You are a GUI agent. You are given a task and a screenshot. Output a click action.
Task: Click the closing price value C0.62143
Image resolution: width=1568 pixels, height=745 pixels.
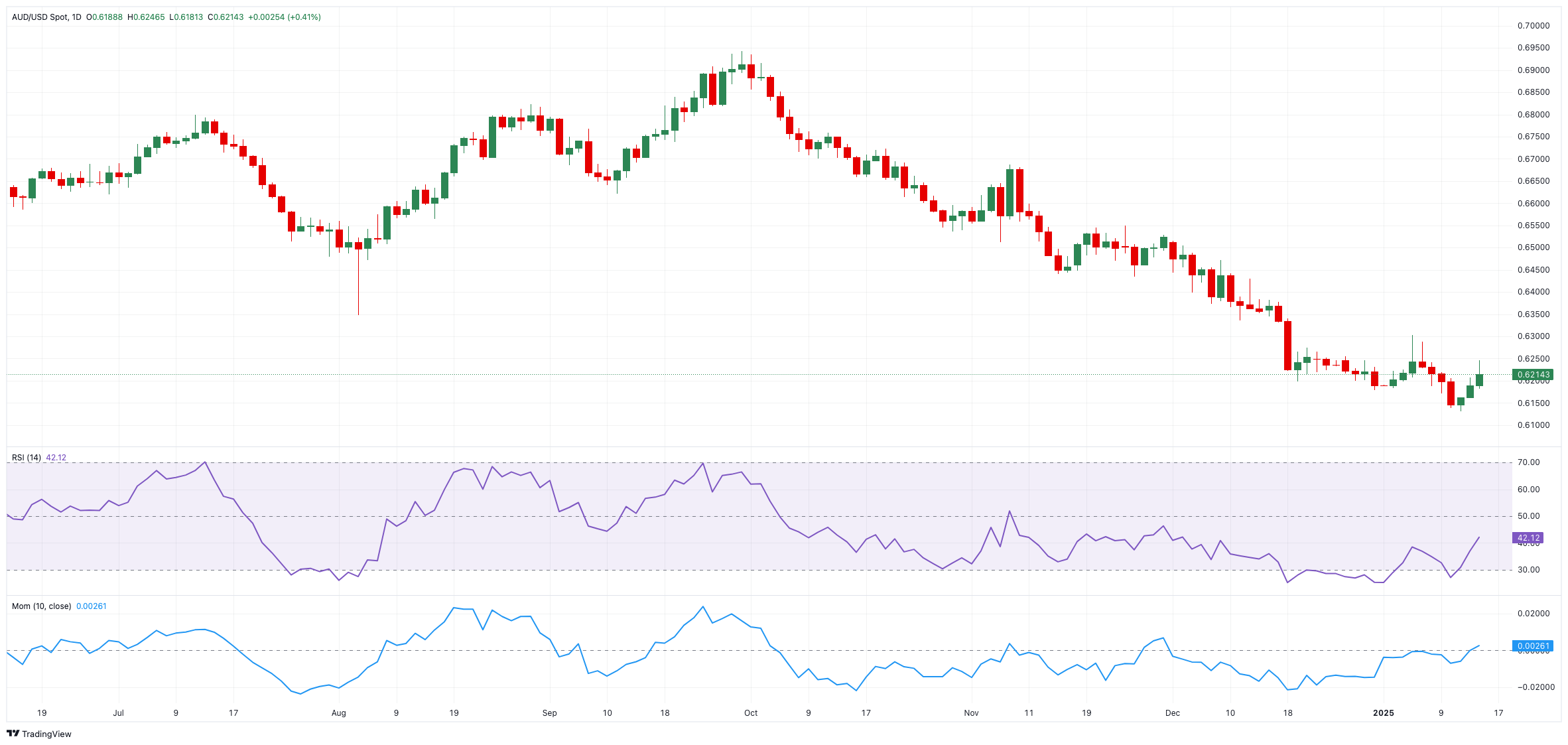226,17
